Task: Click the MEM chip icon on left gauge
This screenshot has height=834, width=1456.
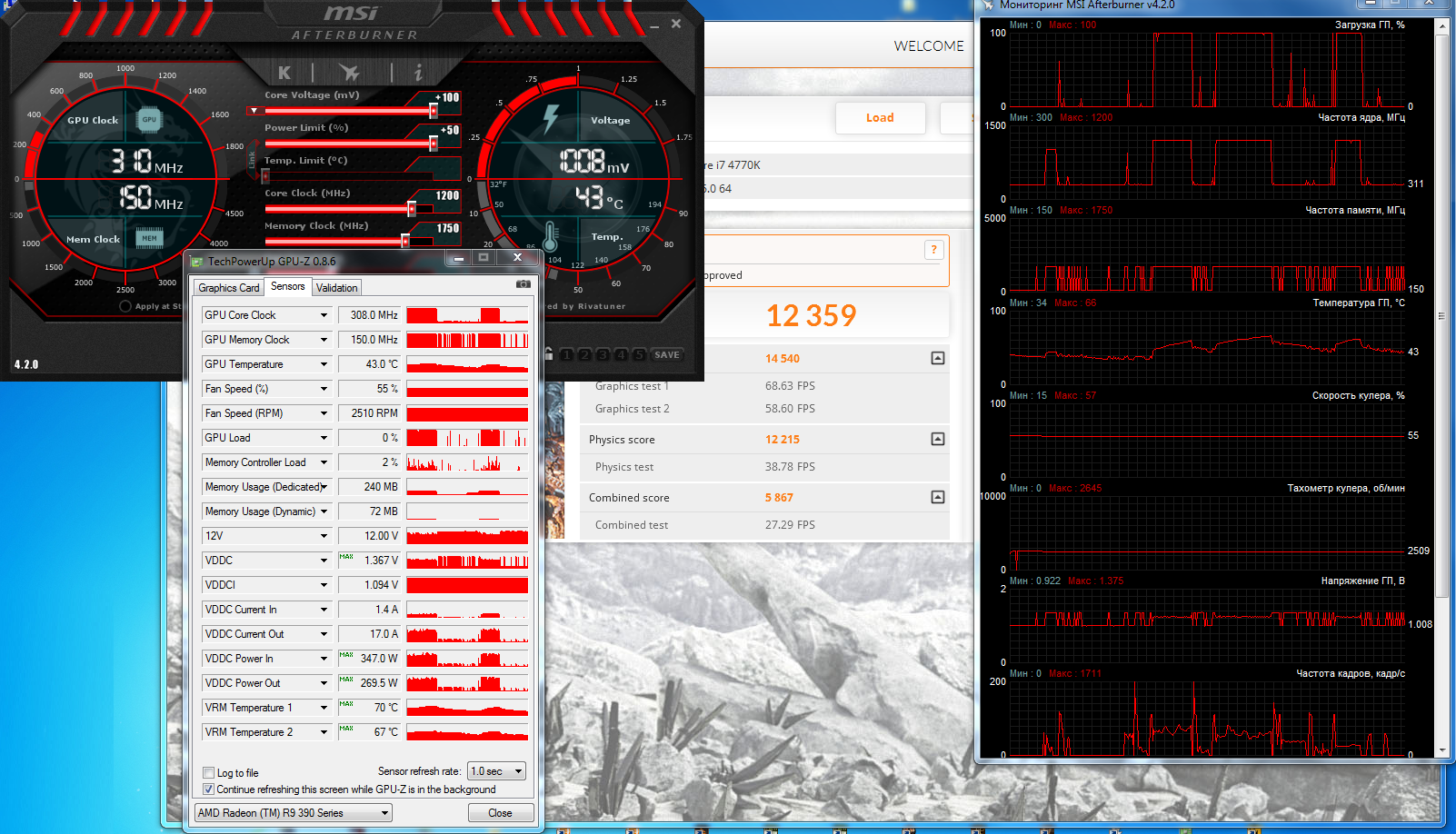Action: (149, 238)
